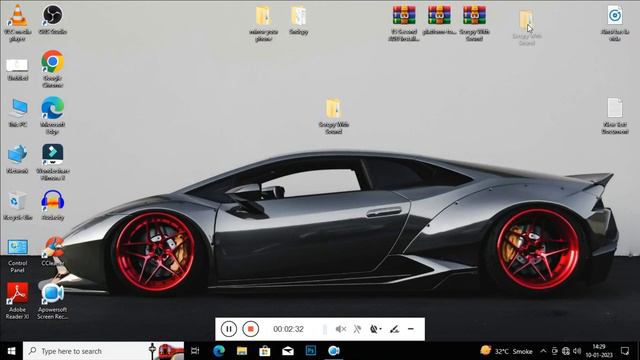The image size is (640, 360).
Task: Stop the screen recording
Action: 250,329
